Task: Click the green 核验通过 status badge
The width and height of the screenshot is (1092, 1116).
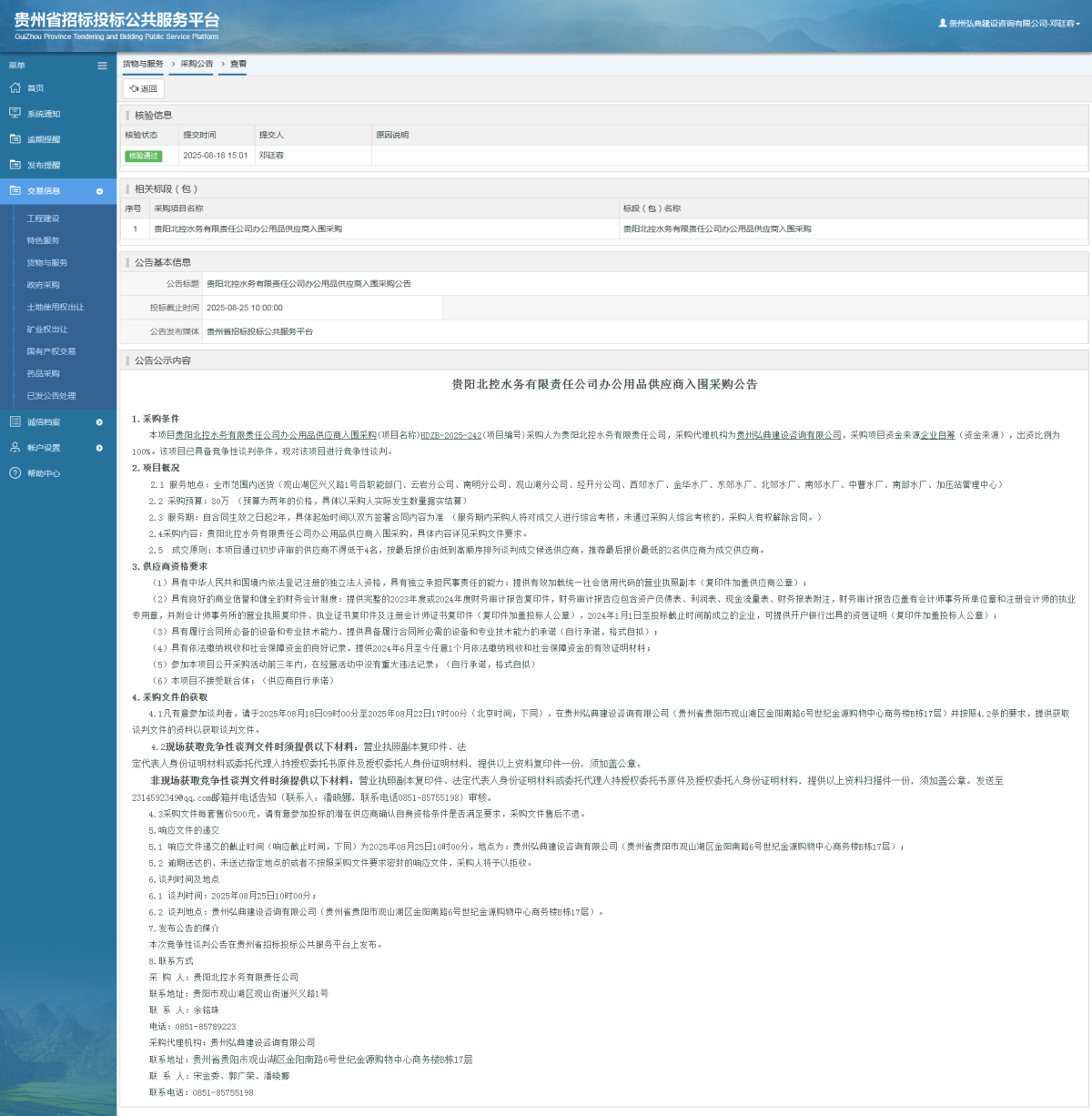Action: click(x=143, y=156)
